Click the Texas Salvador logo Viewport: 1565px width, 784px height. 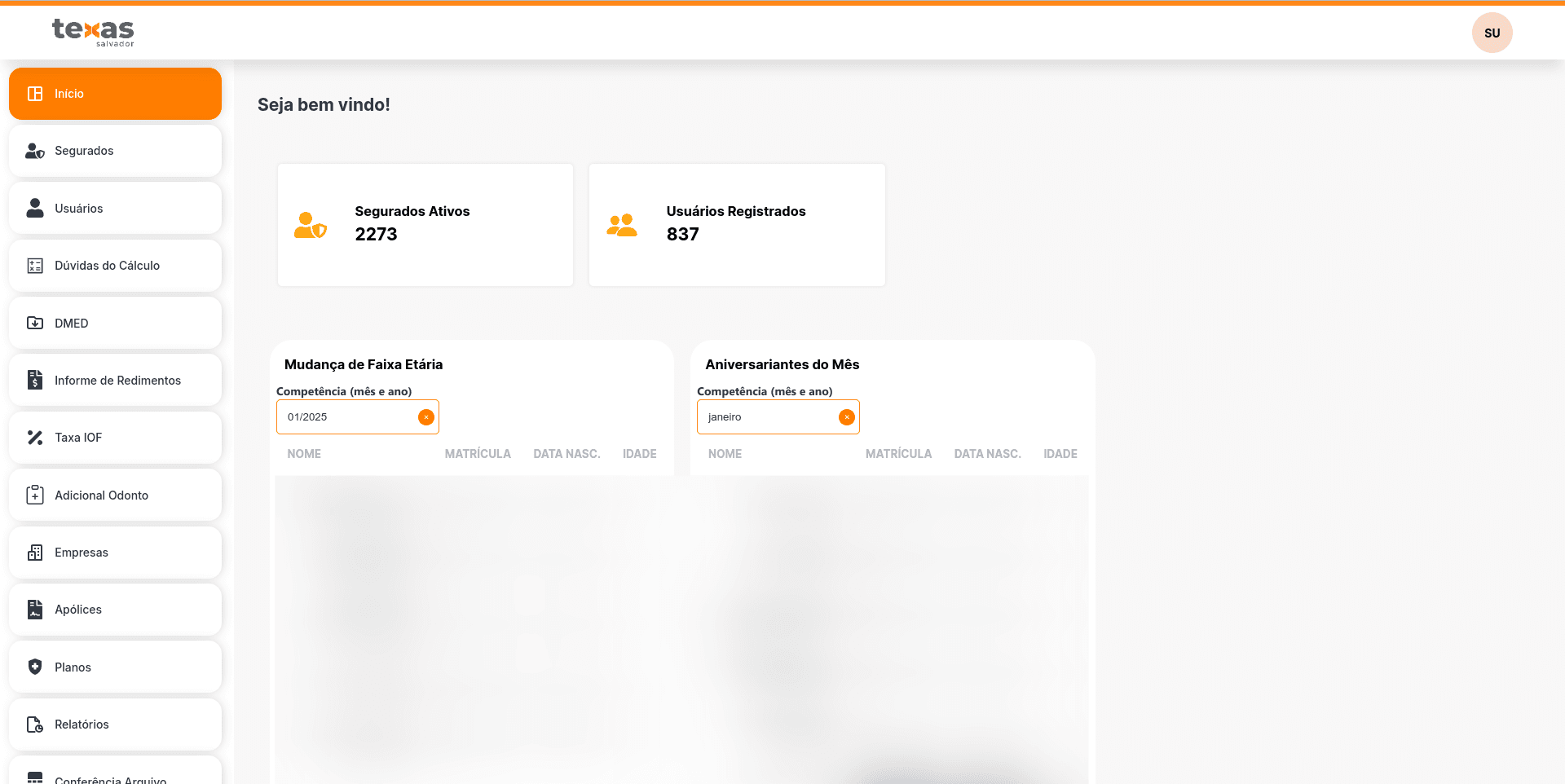tap(93, 32)
